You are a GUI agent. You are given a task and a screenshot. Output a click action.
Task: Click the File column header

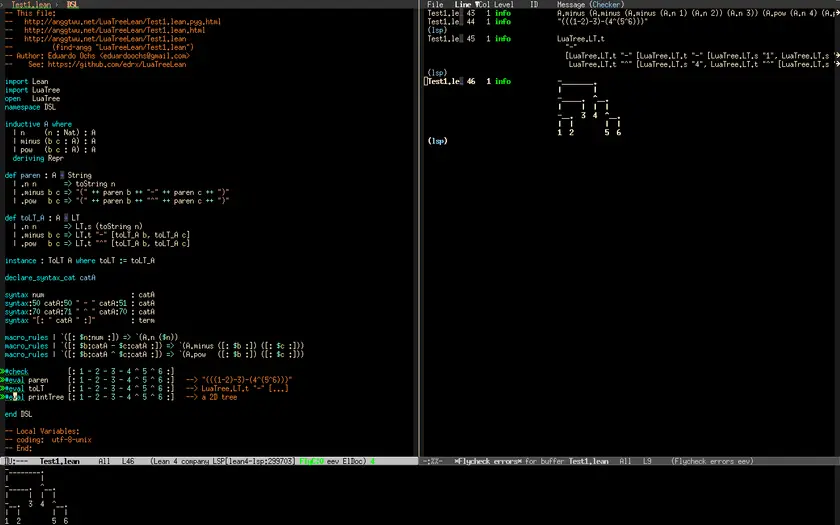(x=435, y=5)
